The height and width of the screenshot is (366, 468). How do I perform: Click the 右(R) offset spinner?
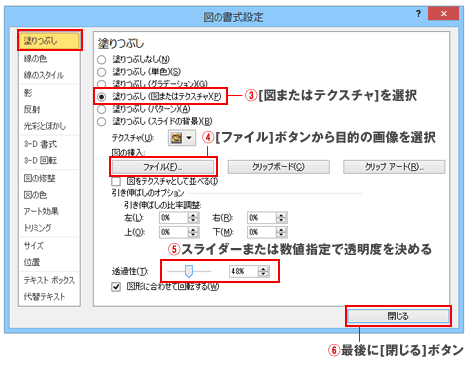coord(281,218)
